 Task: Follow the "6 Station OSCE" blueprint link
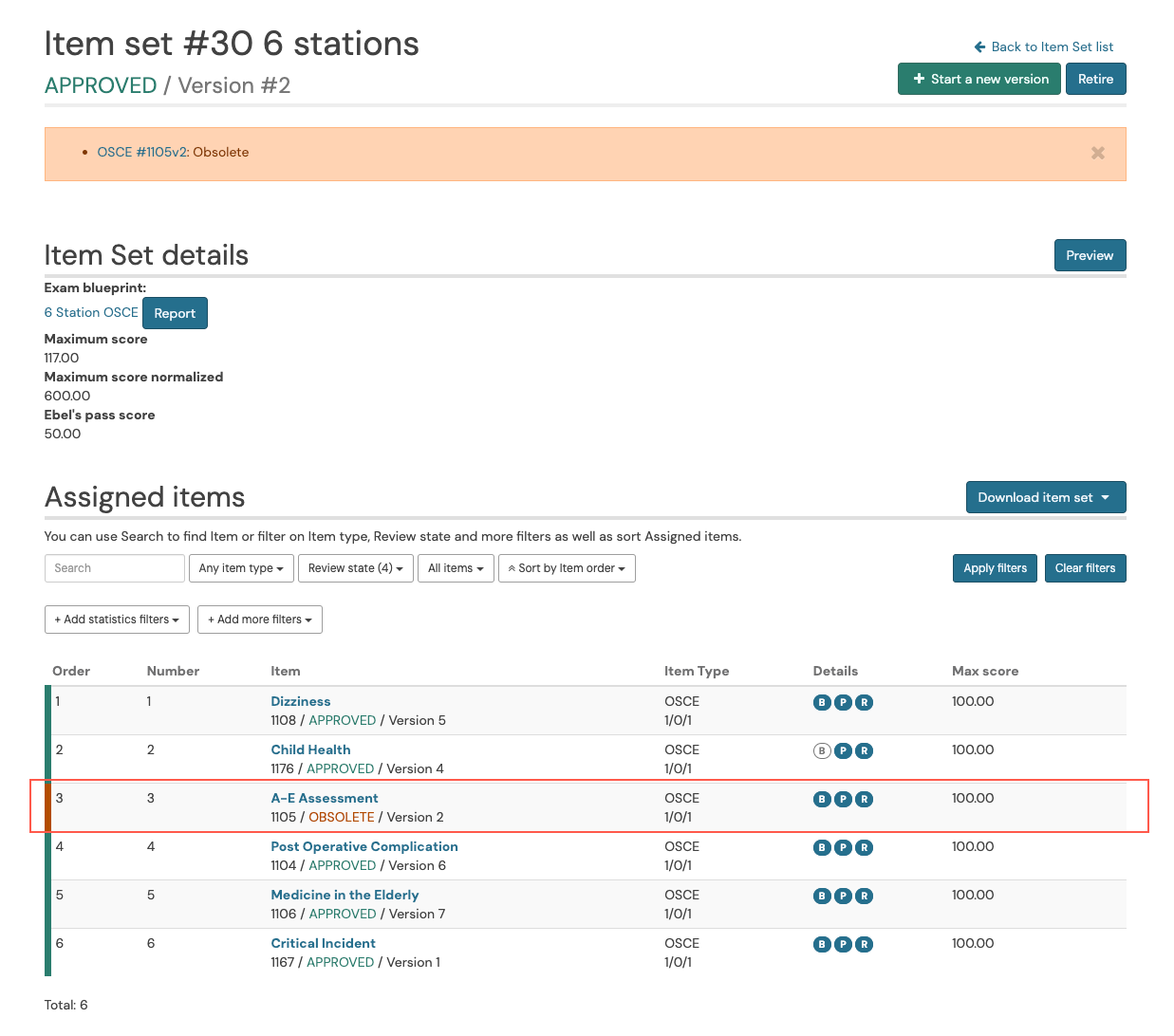(91, 312)
